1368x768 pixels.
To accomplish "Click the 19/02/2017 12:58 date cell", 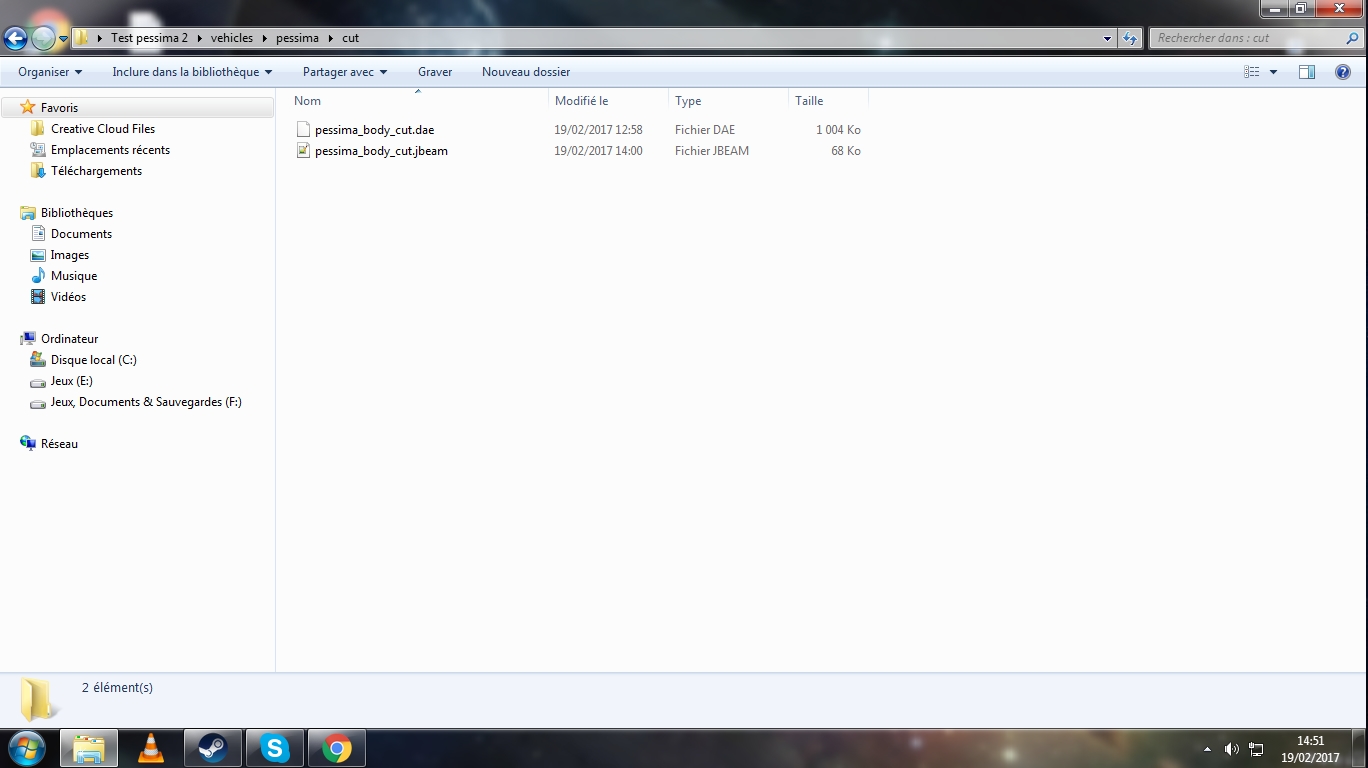I will (598, 130).
